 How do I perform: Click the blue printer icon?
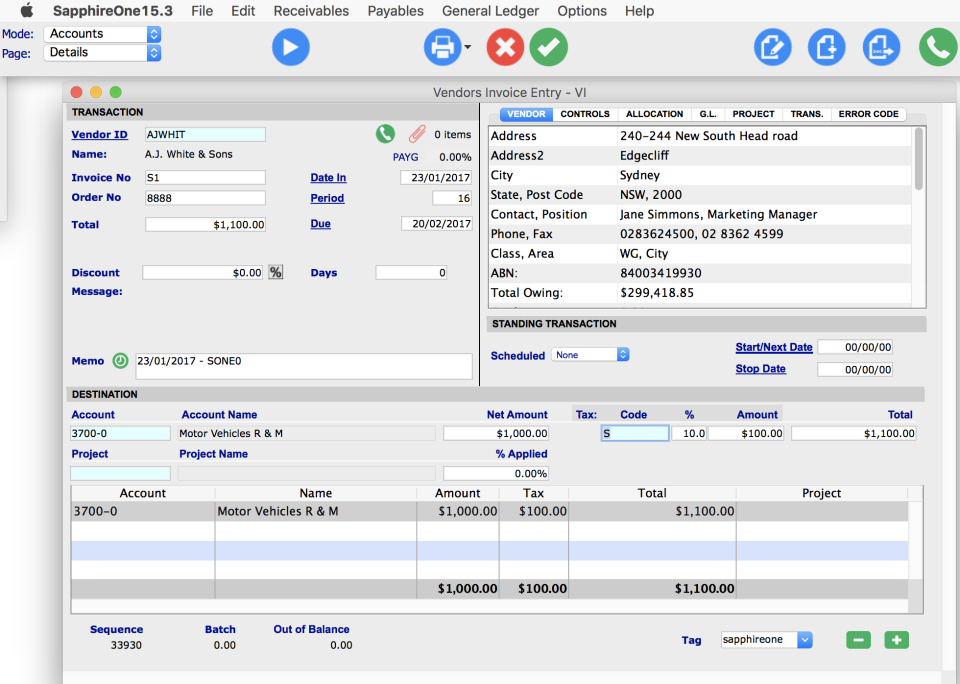tap(442, 47)
